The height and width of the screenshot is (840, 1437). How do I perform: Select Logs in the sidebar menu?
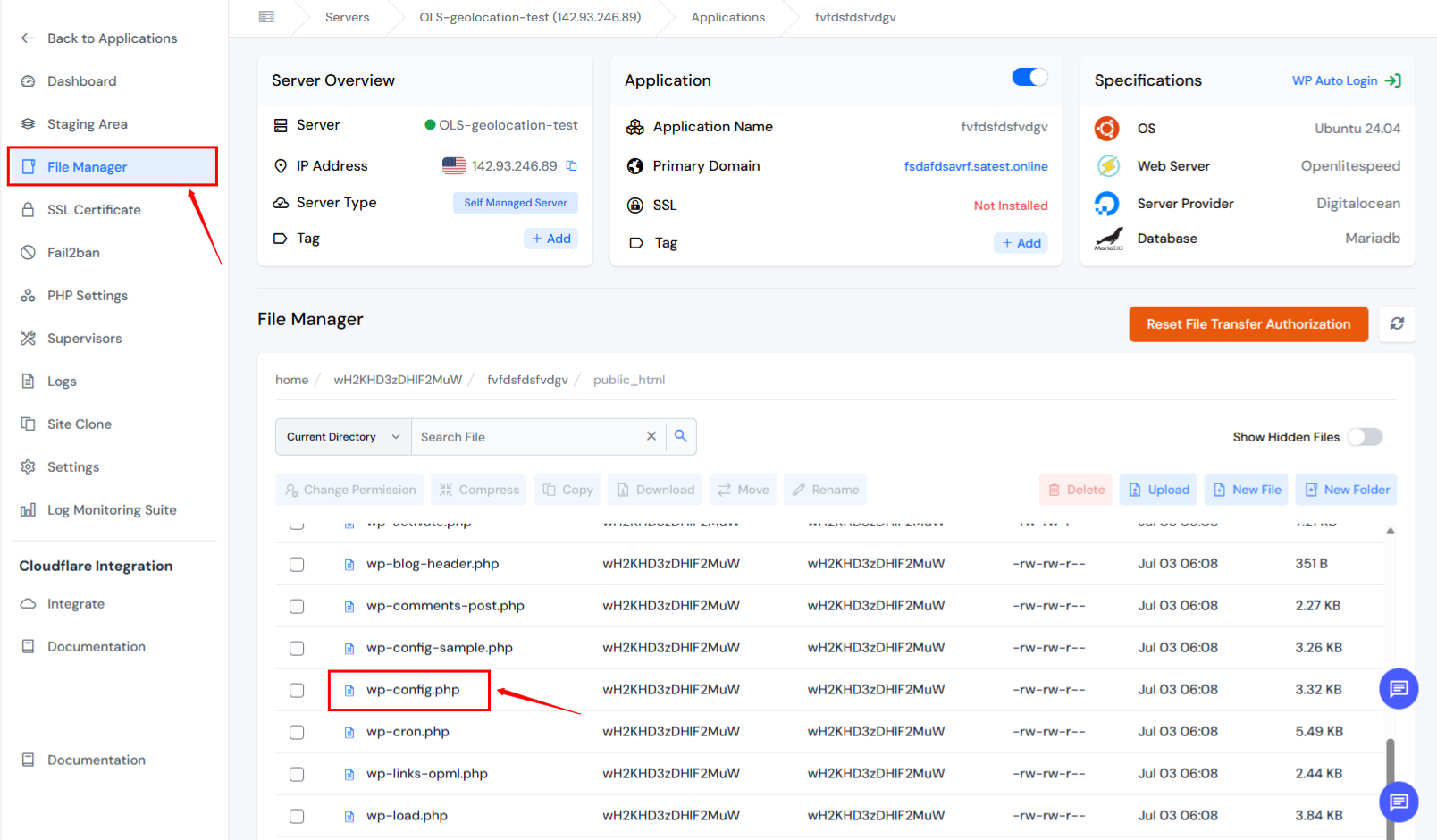pyautogui.click(x=28, y=381)
